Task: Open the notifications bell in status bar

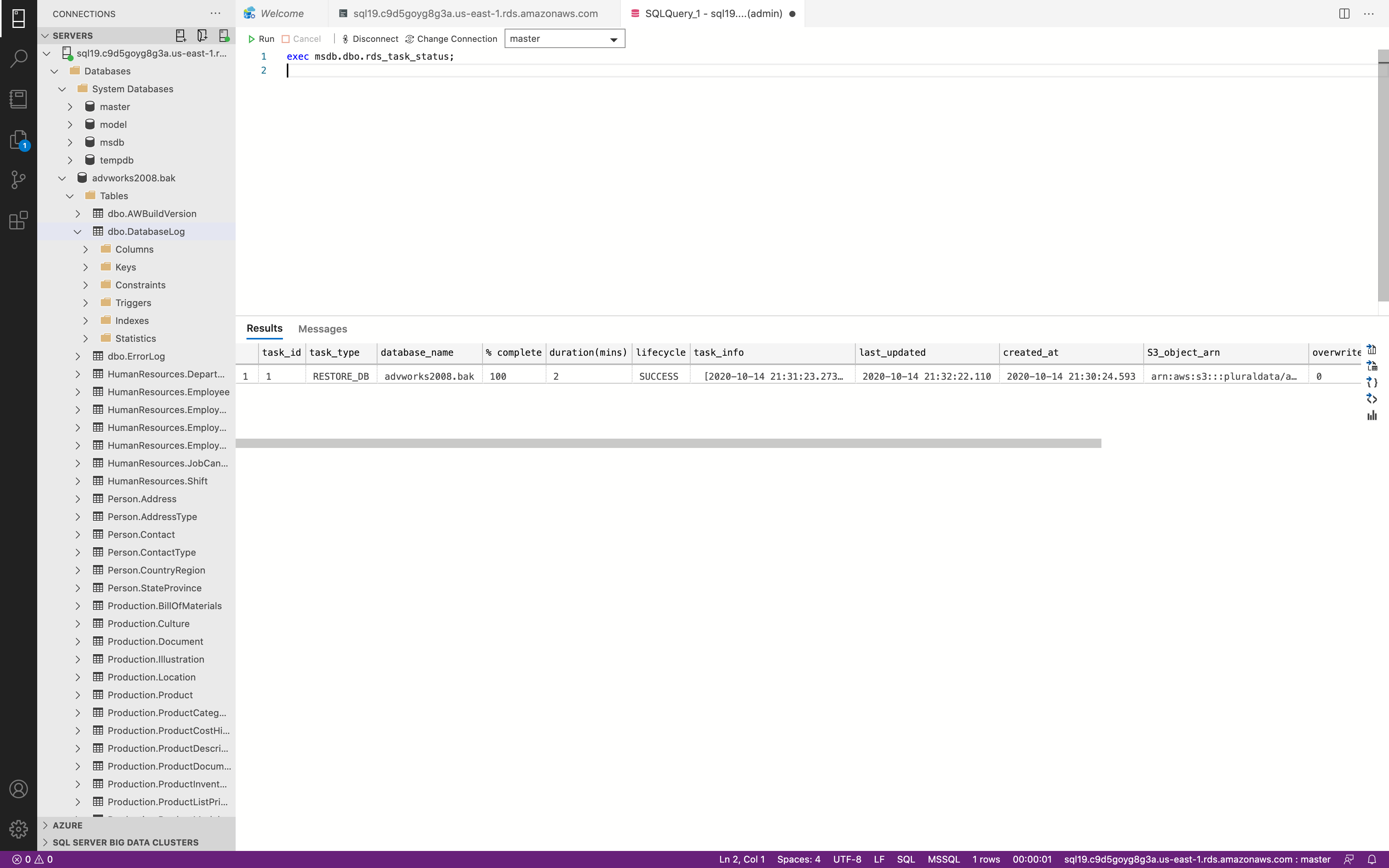Action: [x=1372, y=859]
